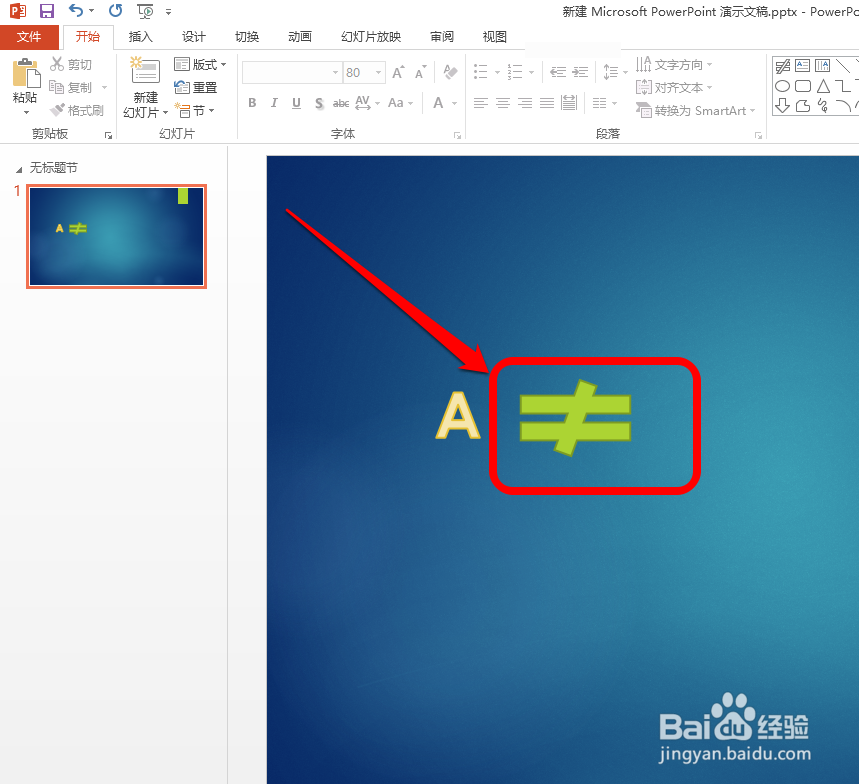Select the rounded rectangle shape
Image resolution: width=859 pixels, height=784 pixels.
click(803, 86)
